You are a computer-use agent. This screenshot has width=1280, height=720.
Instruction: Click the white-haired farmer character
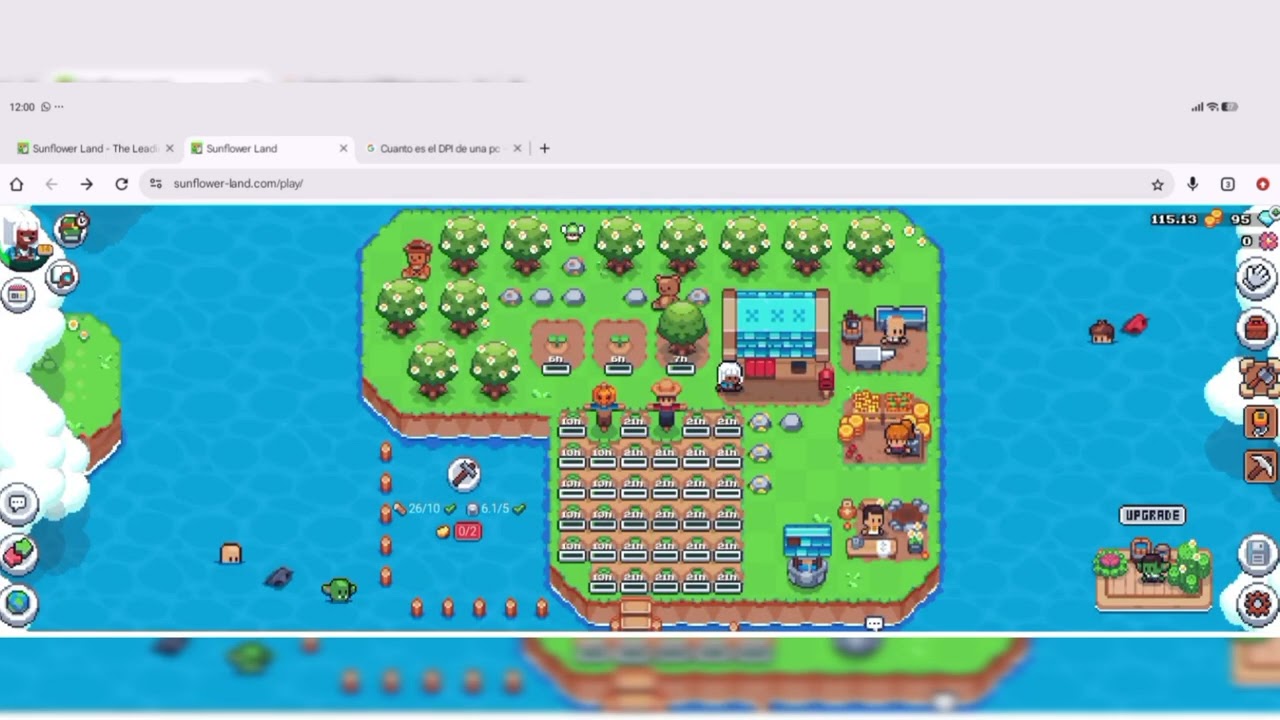(730, 376)
